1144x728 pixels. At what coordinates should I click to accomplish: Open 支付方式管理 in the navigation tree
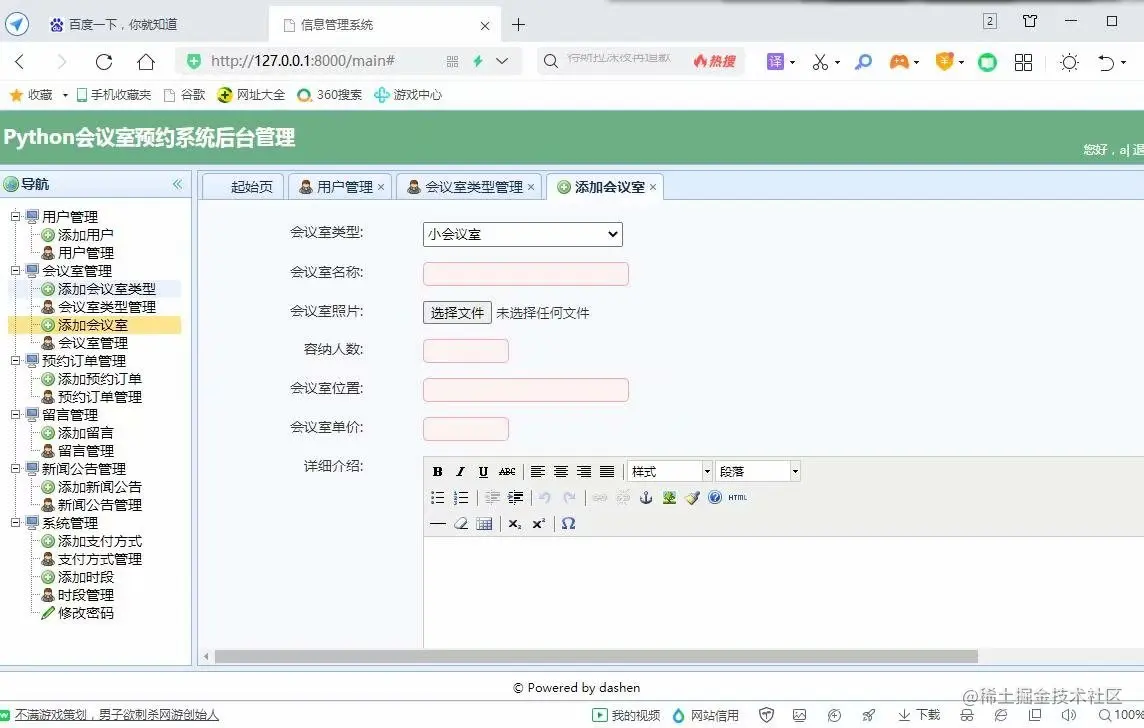(x=99, y=559)
